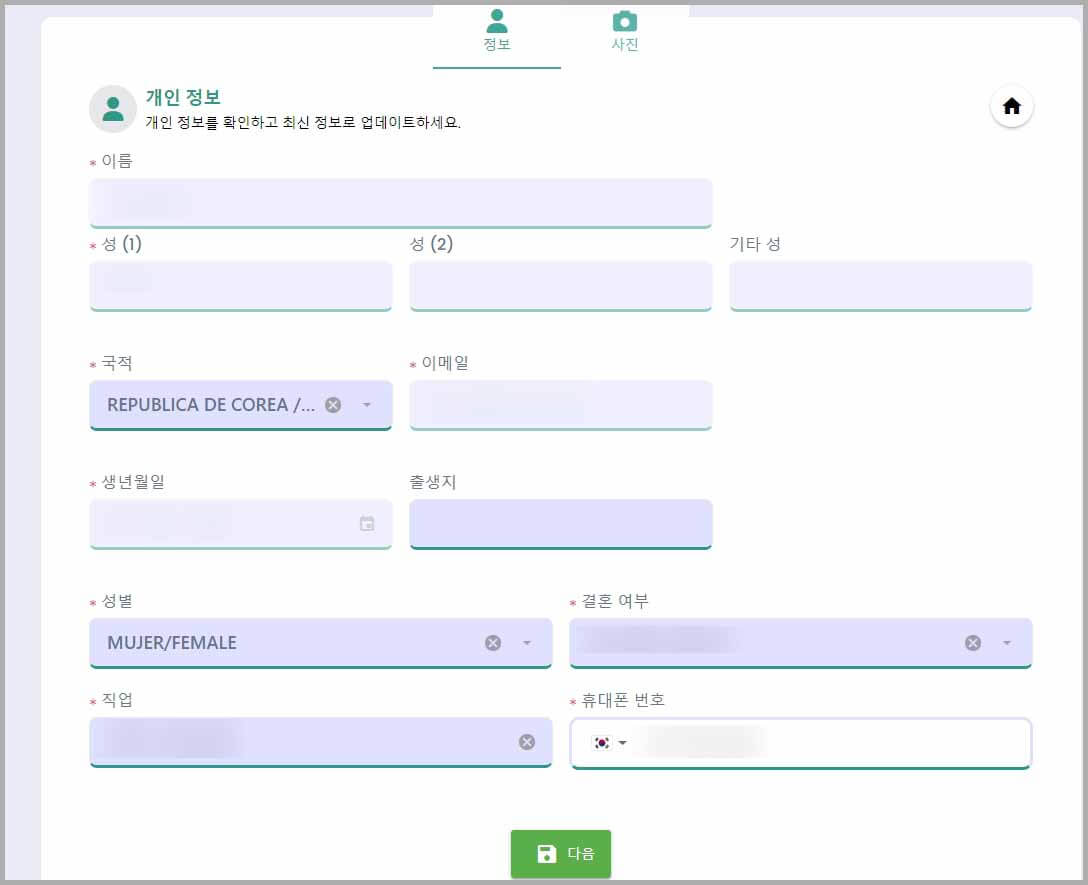
Task: Open the calendar picker in the 생년월일 field
Action: coord(369,523)
